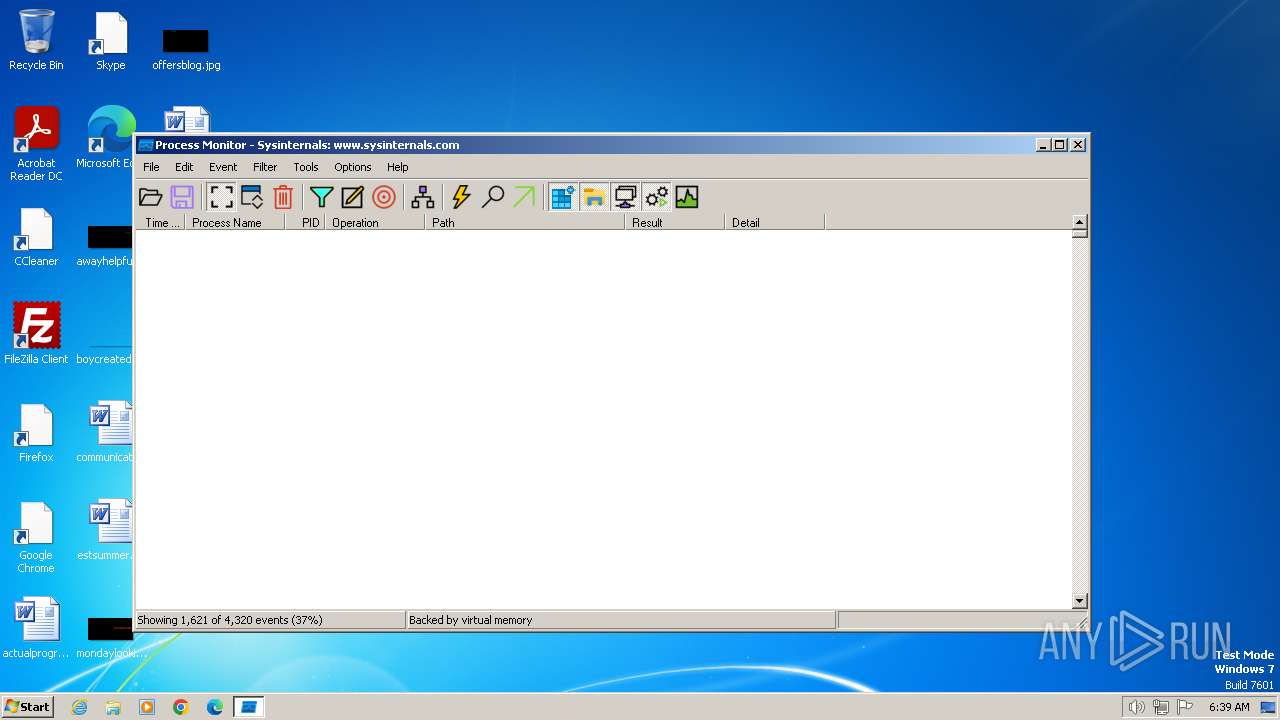The width and height of the screenshot is (1280, 720).
Task: Click the scrollbar up arrow in event list
Action: [1079, 222]
